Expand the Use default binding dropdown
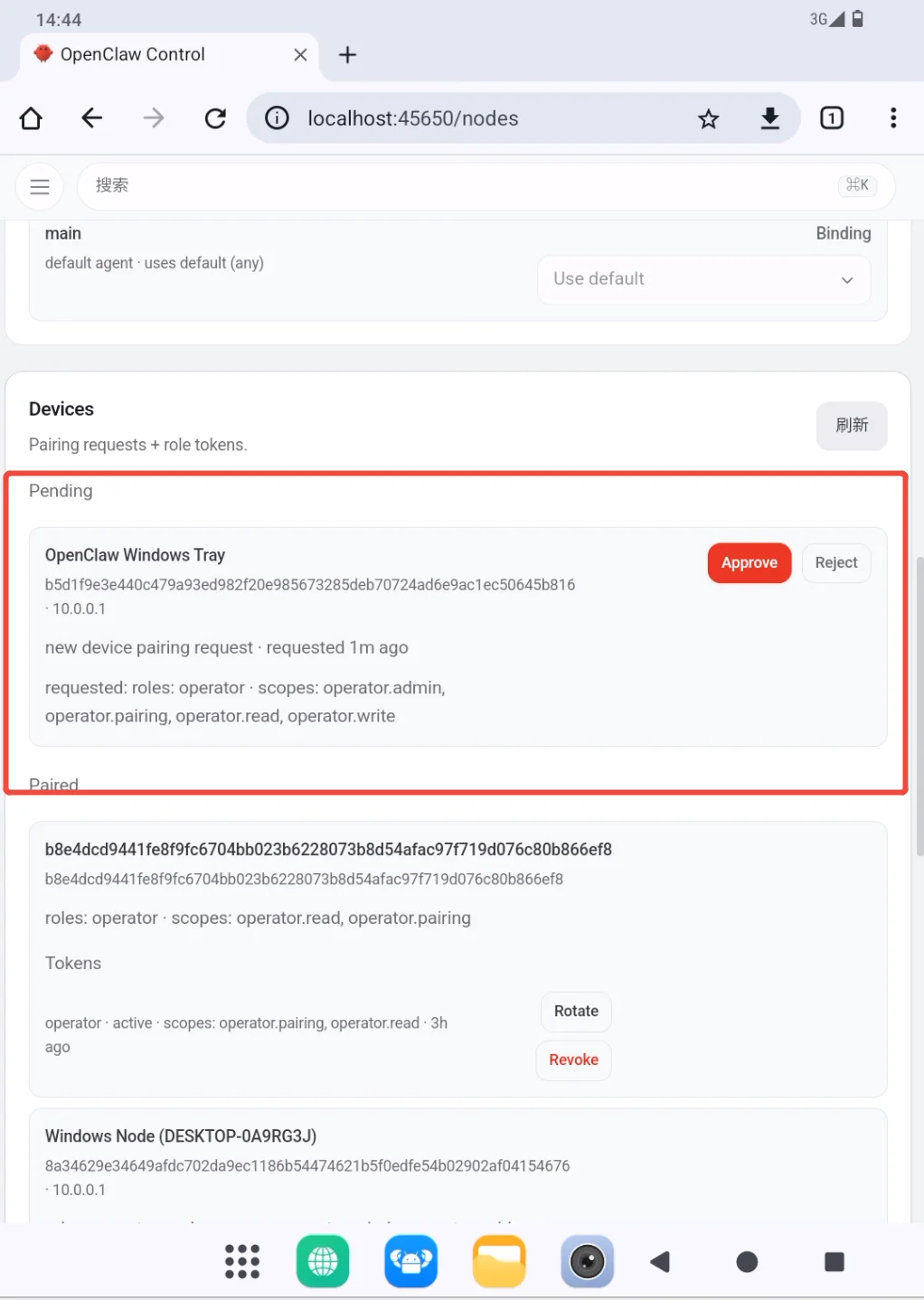Image resolution: width=924 pixels, height=1300 pixels. pyautogui.click(x=704, y=279)
